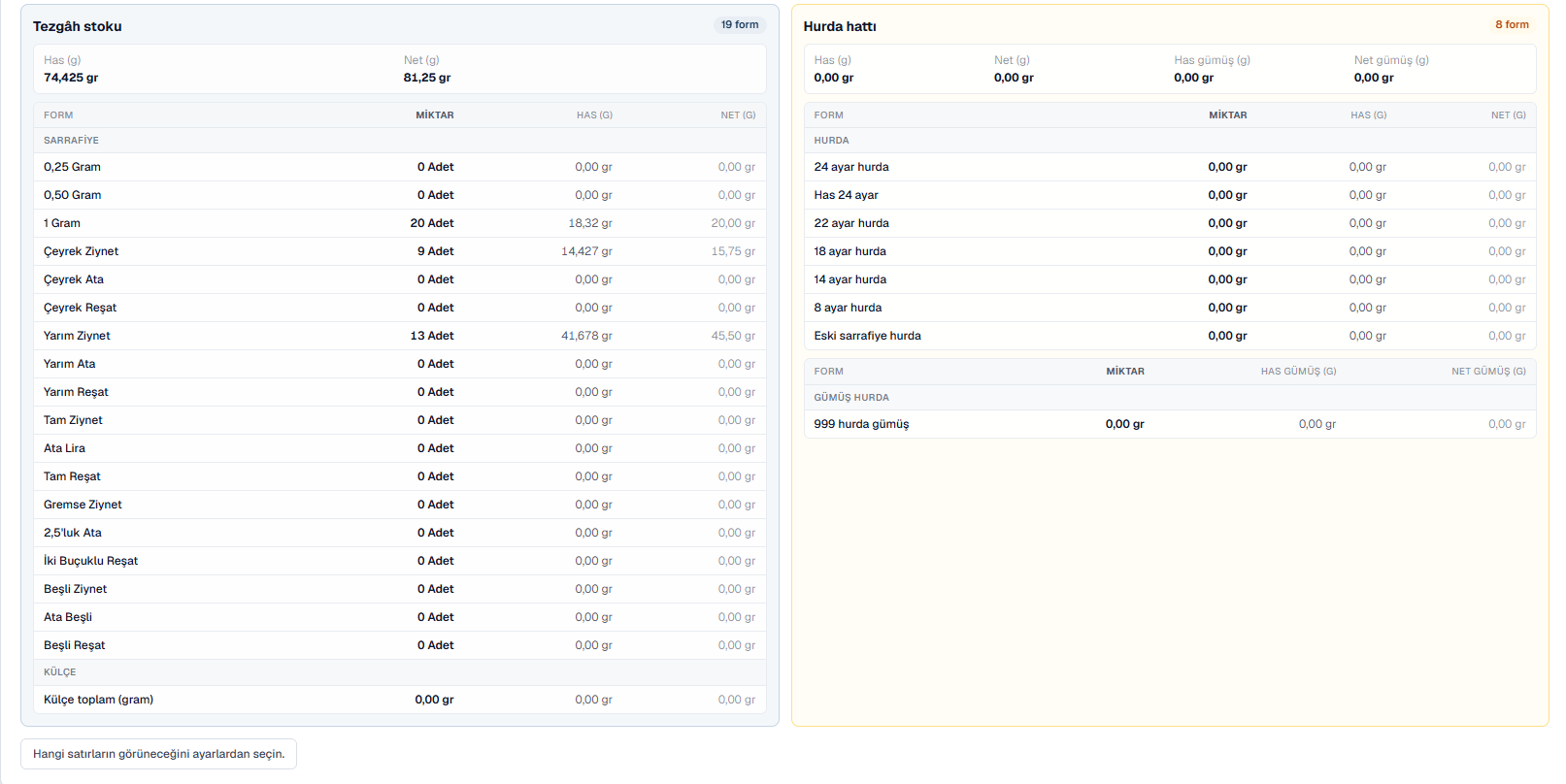
Task: Click the Has (g) total in Tezgâh stoku
Action: click(x=71, y=78)
